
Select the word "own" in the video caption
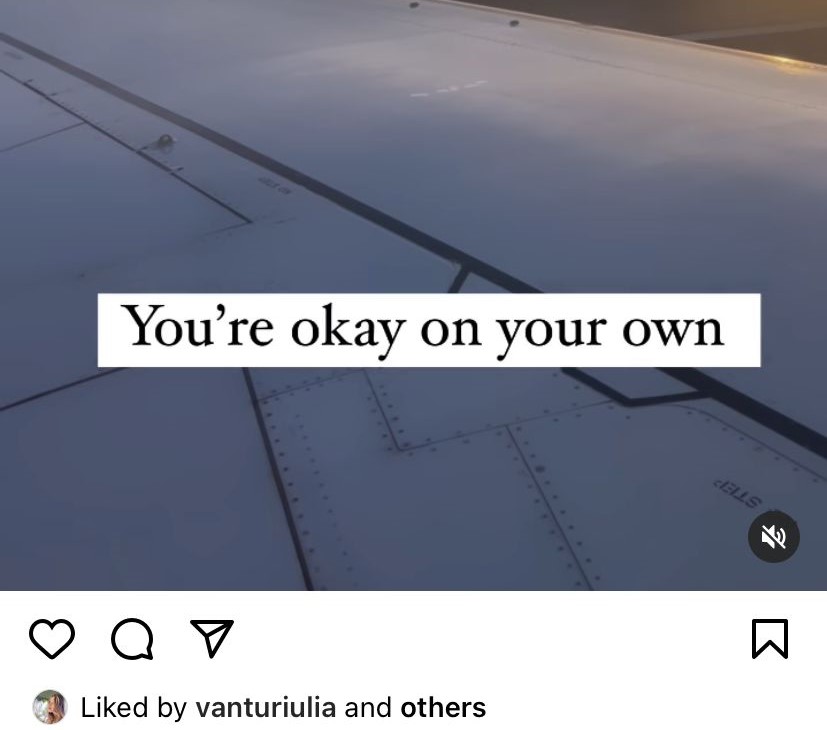coord(672,331)
